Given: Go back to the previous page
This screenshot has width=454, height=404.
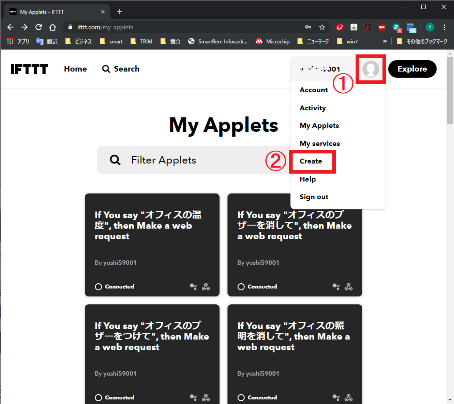Looking at the screenshot, I should (10, 27).
